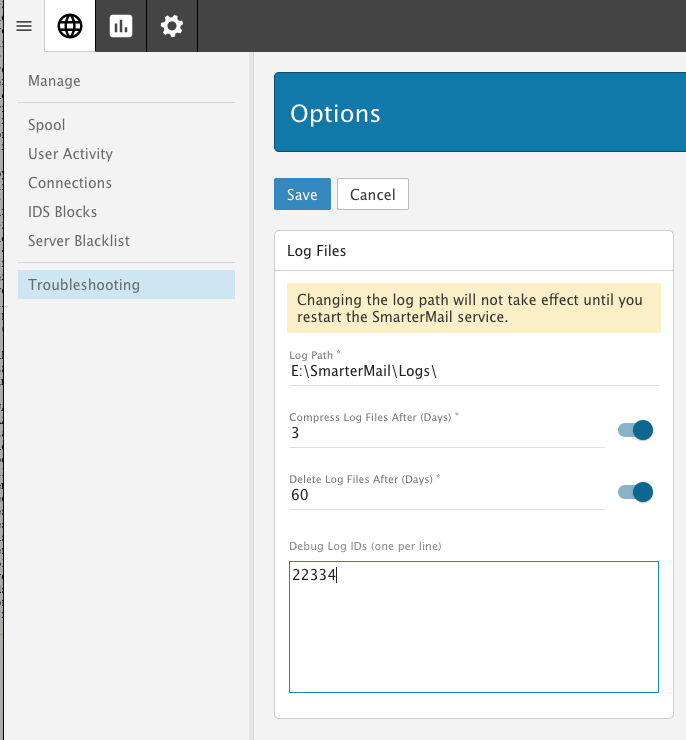
Task: Toggle Compress Log Files After switch
Action: pos(635,430)
